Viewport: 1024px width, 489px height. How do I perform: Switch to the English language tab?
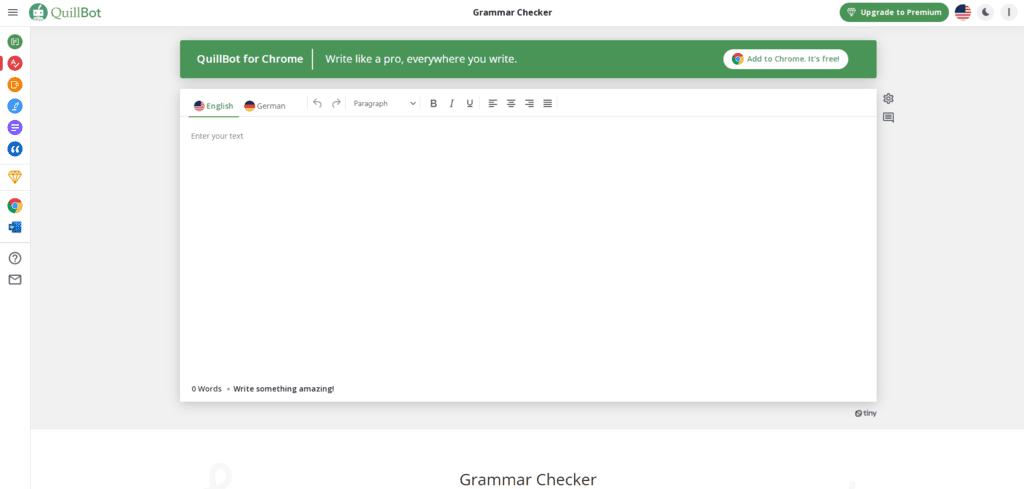[214, 106]
